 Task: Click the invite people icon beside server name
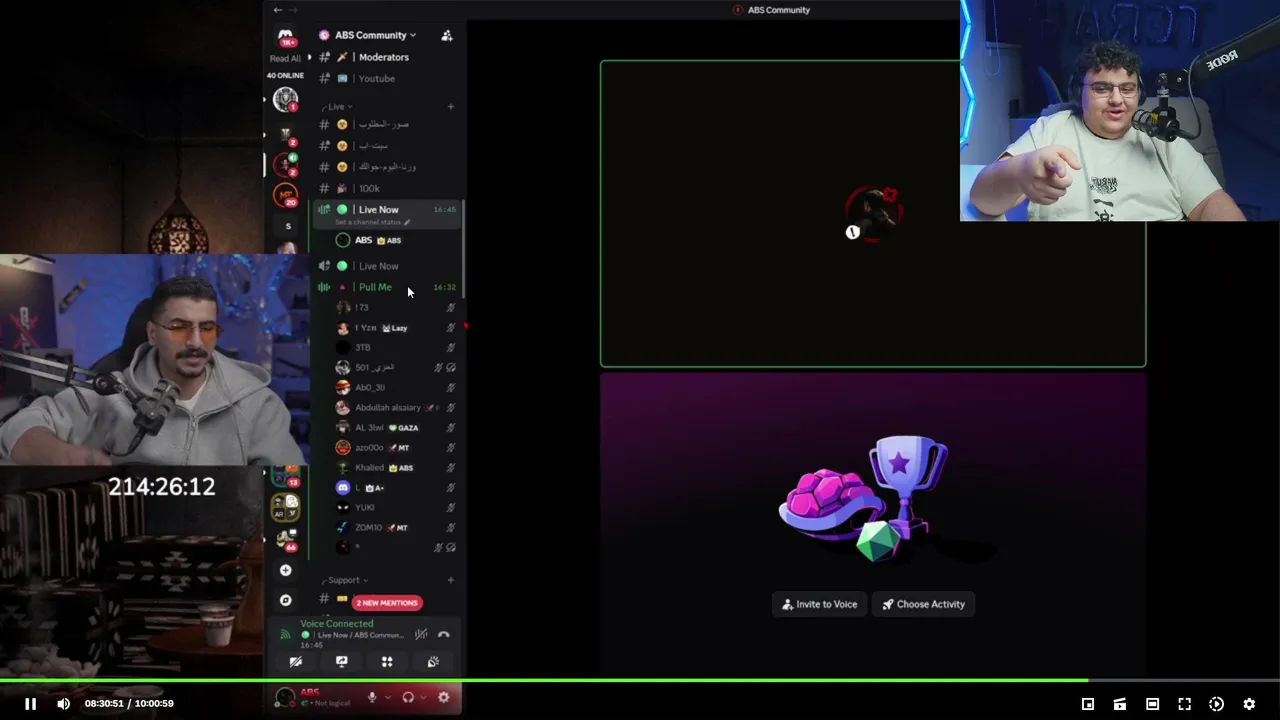pos(447,35)
